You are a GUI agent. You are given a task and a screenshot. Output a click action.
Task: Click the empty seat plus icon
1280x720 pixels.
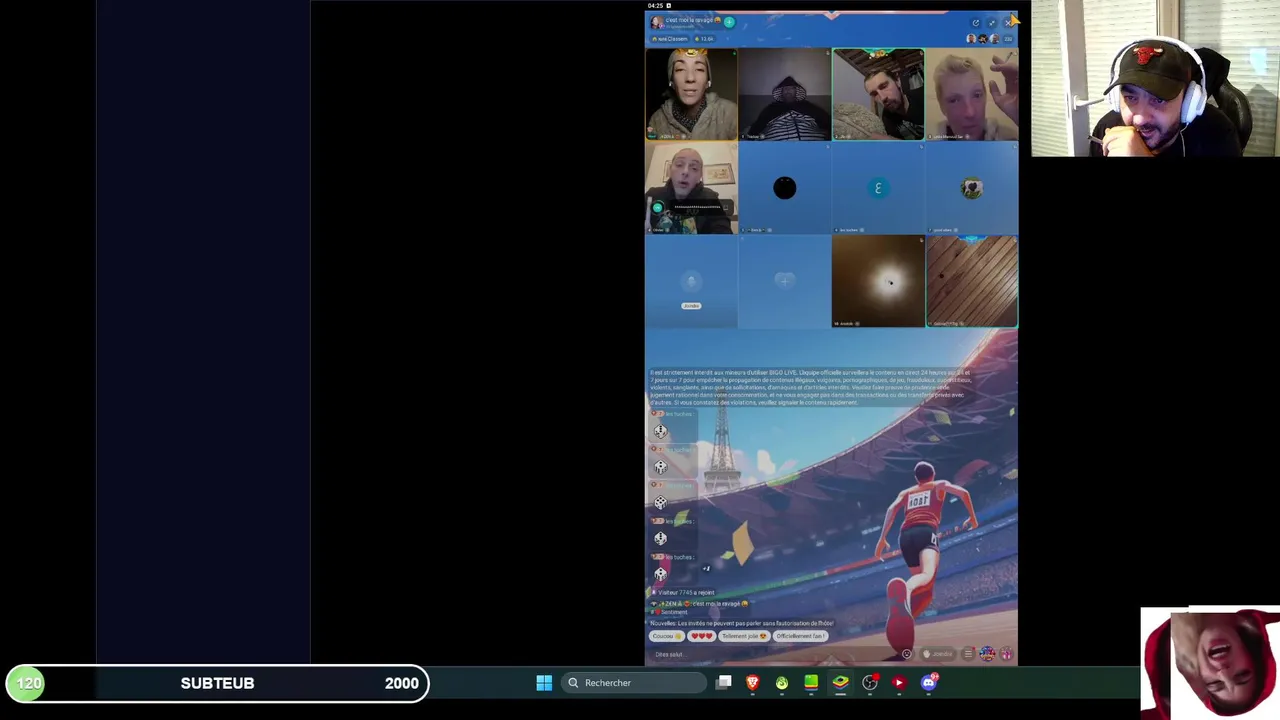tap(785, 281)
